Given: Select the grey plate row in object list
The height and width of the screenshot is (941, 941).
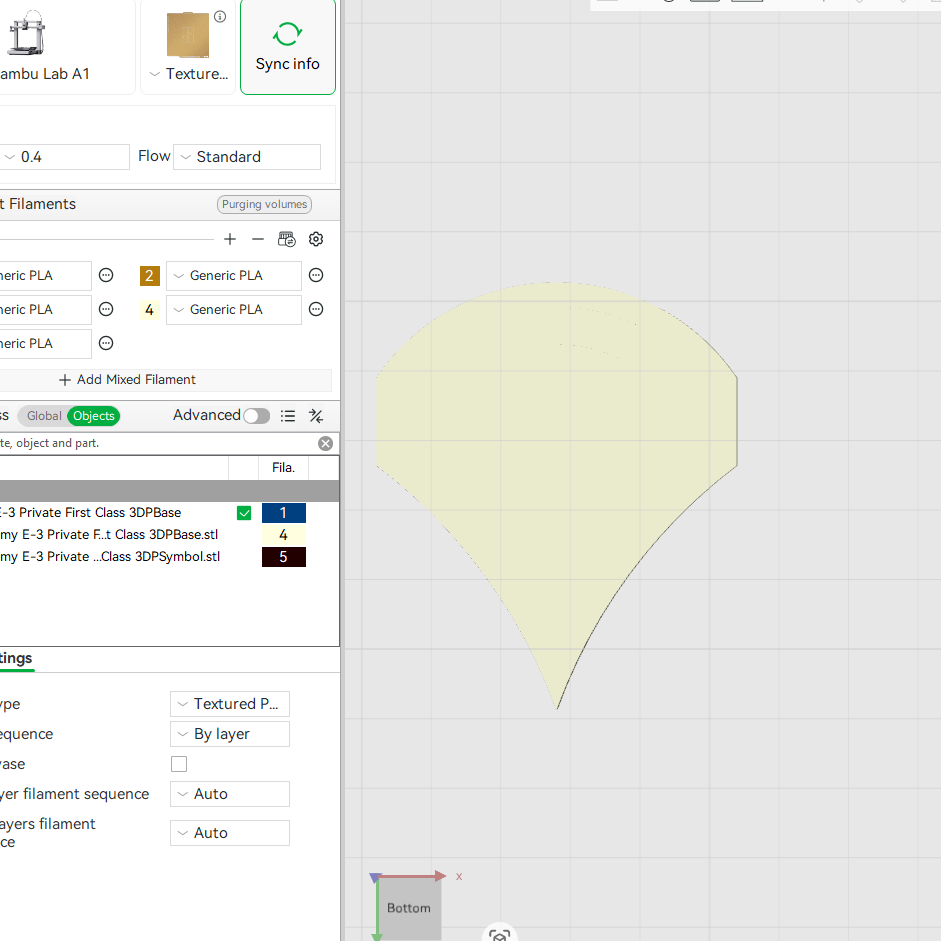Looking at the screenshot, I should (x=169, y=491).
